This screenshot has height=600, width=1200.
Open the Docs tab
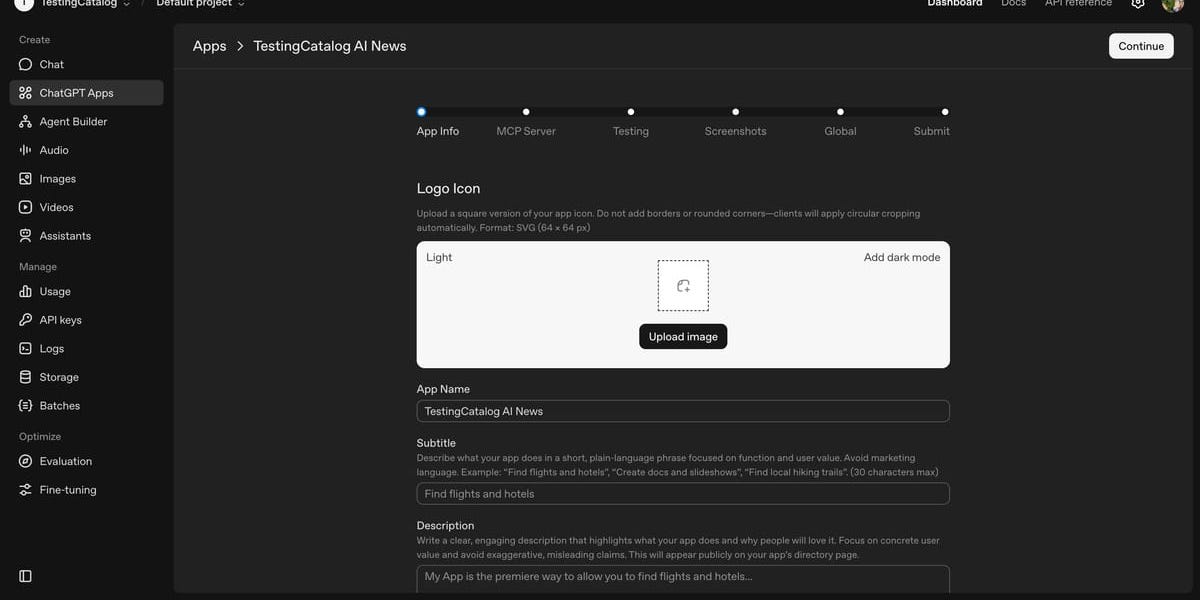click(x=1014, y=3)
